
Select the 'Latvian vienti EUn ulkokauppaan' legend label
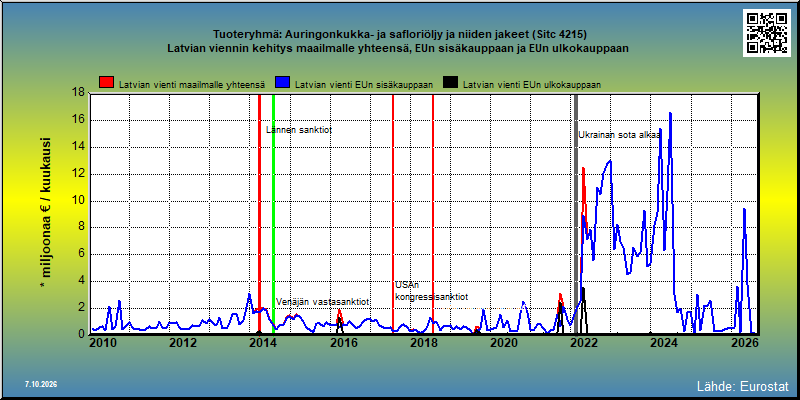(x=532, y=85)
